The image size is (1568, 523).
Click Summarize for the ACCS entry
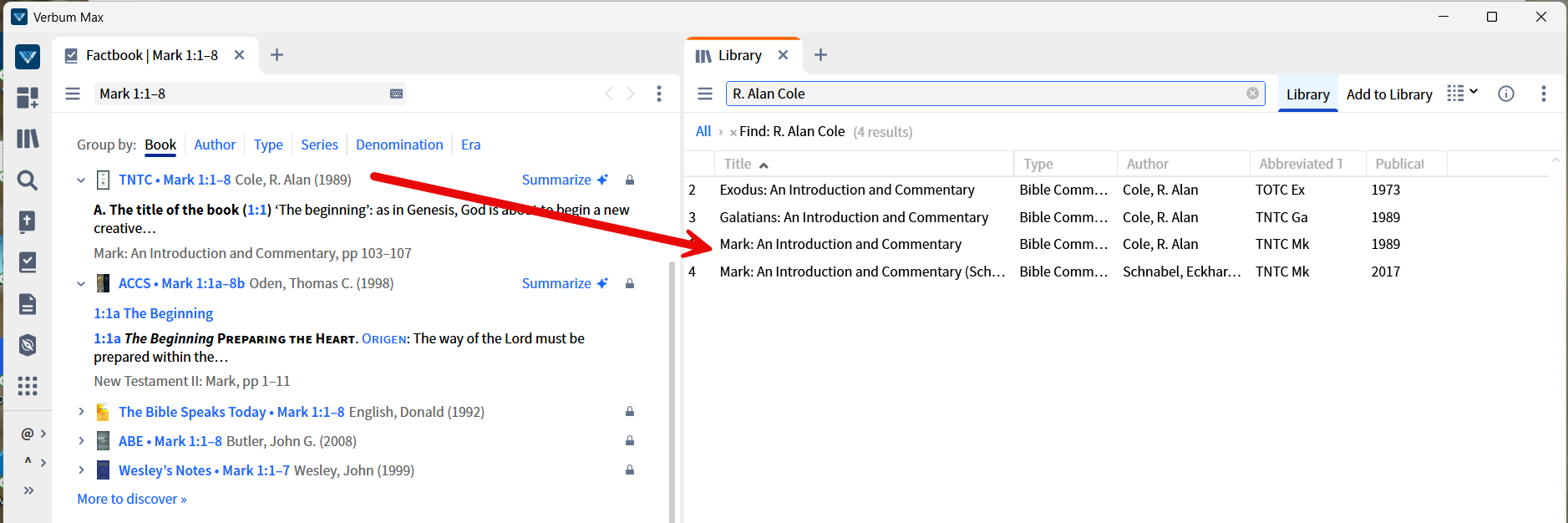[565, 283]
